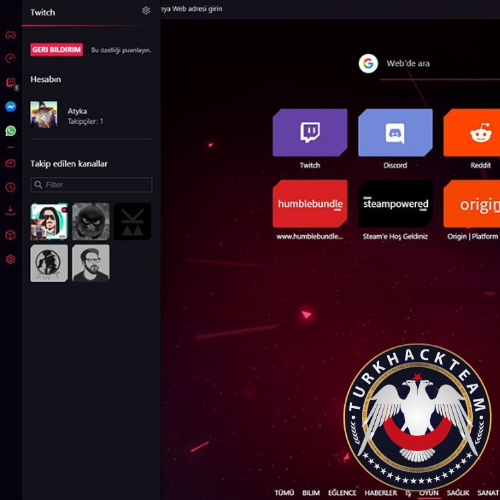Viewport: 500px width, 500px height.
Task: Open the Downloads sidebar icon
Action: tap(11, 211)
